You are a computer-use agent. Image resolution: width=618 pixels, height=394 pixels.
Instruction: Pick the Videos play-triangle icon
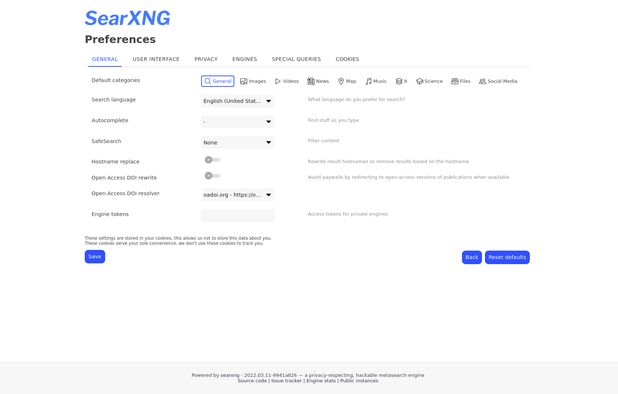click(x=278, y=81)
